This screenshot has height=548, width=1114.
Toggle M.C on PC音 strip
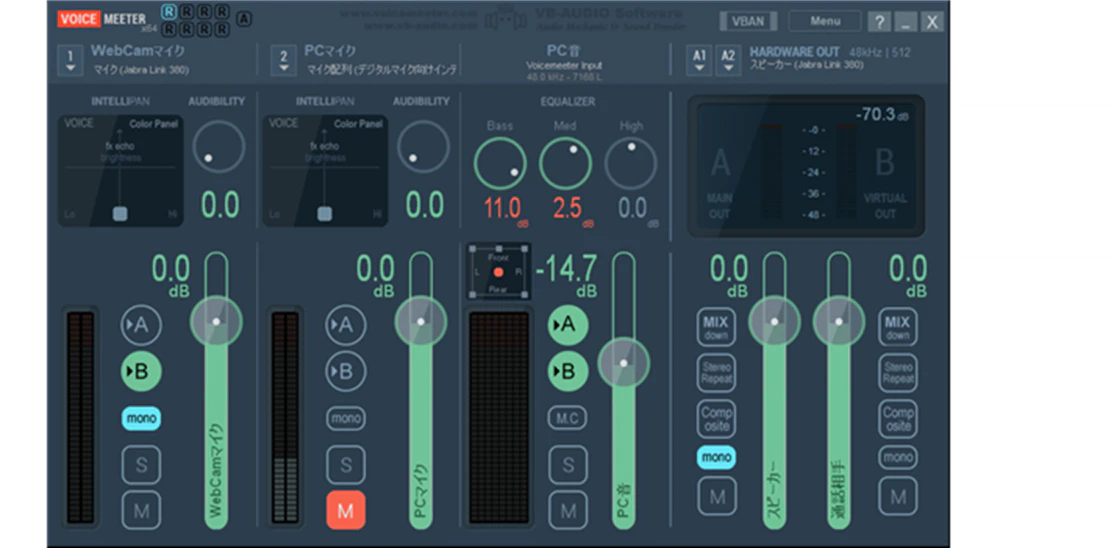568,419
